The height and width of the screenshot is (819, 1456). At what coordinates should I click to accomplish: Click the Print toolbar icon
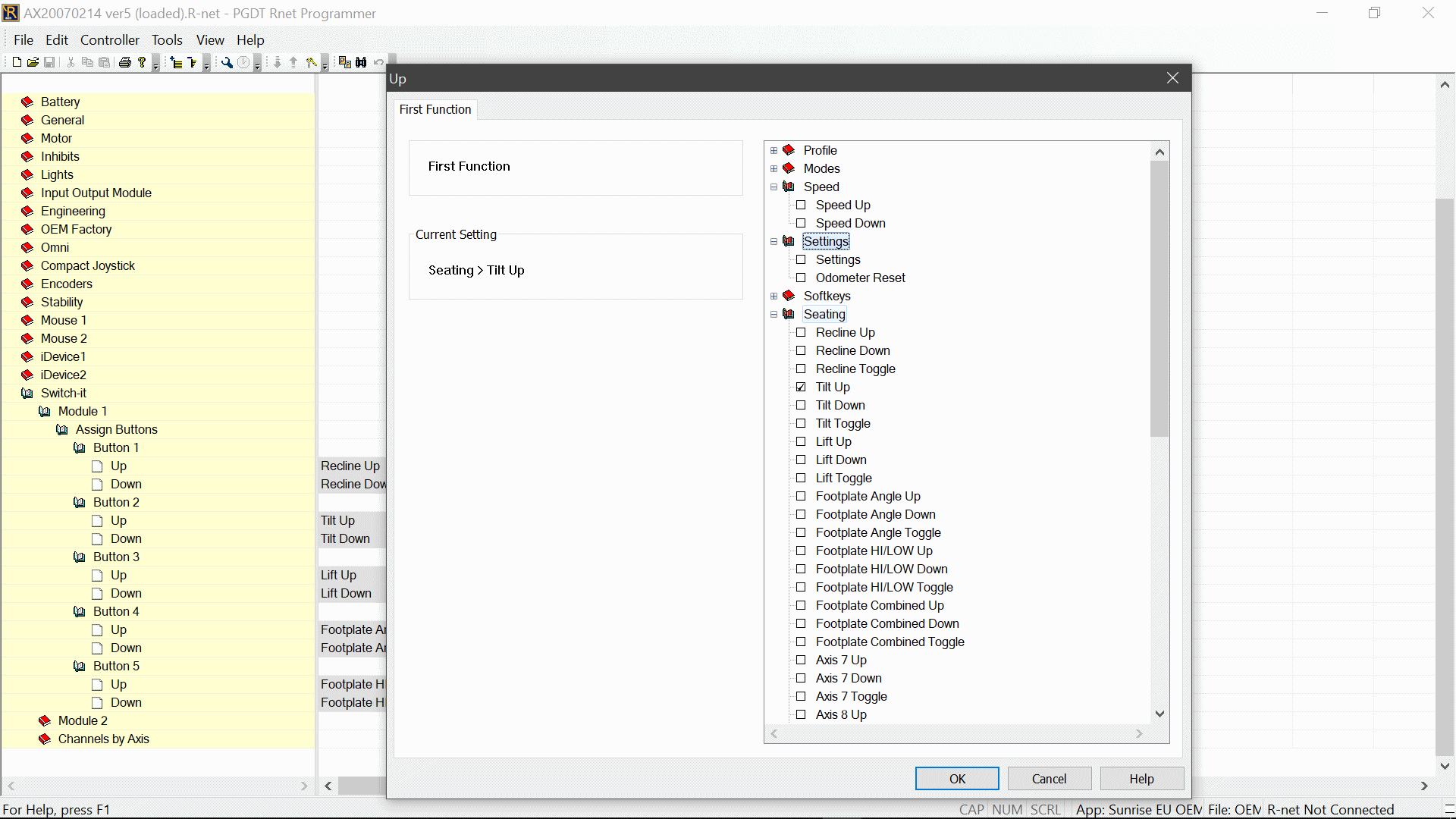125,62
